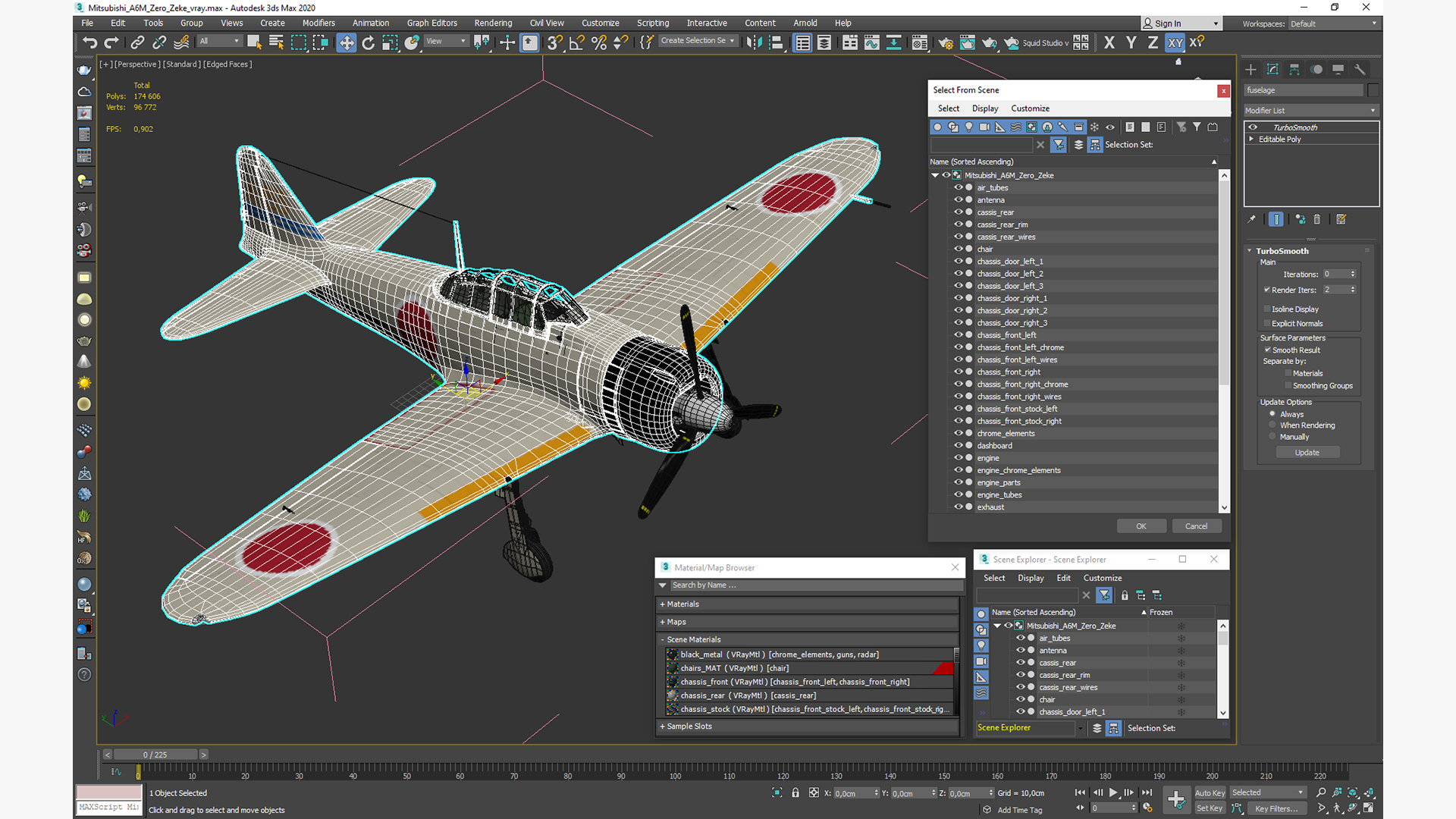This screenshot has height=819, width=1456.
Task: Toggle the Angle Snap tool
Action: (x=576, y=42)
